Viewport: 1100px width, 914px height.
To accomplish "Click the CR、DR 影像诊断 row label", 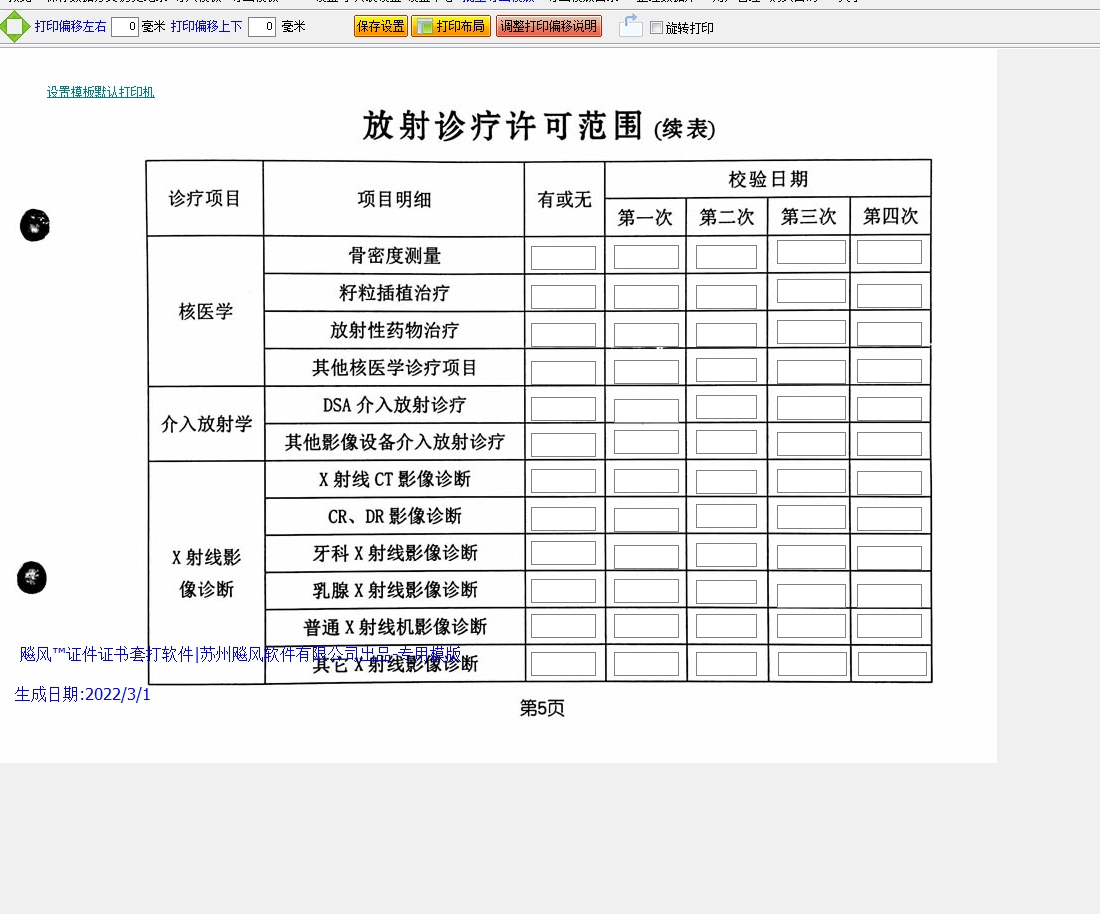I will click(395, 516).
